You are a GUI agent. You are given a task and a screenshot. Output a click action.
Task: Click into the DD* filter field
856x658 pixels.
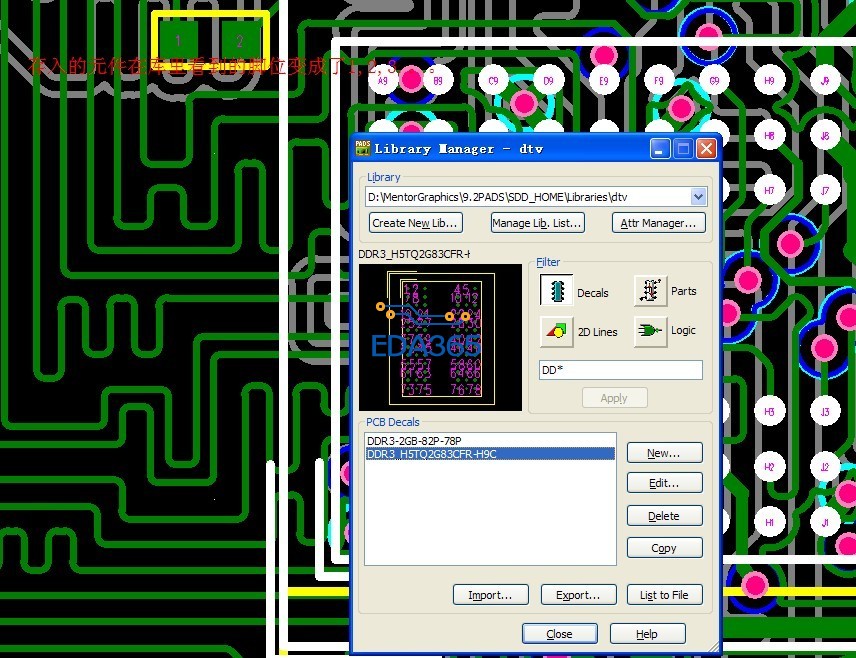[621, 370]
